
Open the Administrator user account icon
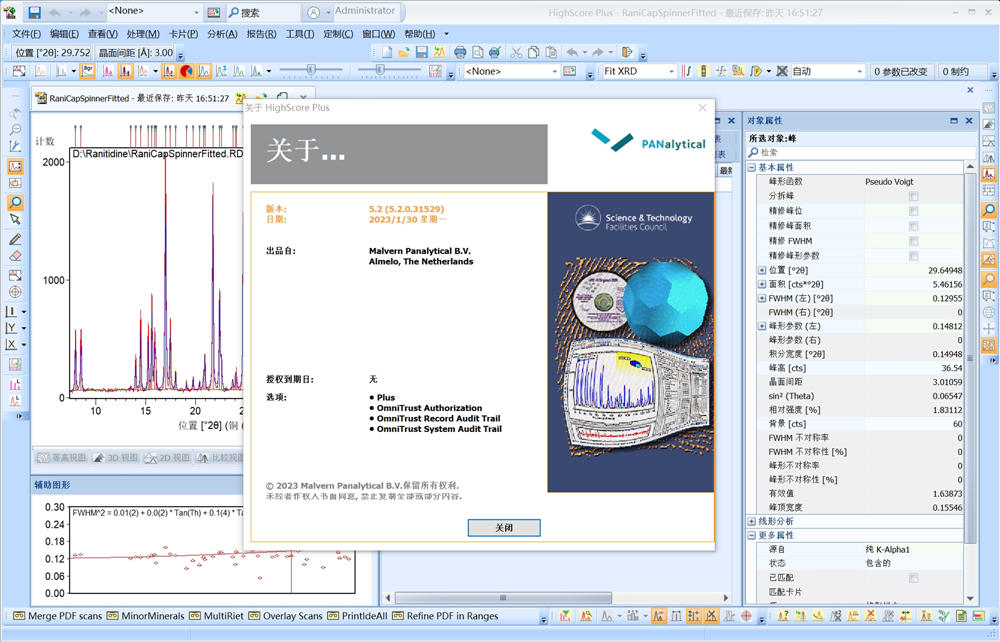[313, 12]
